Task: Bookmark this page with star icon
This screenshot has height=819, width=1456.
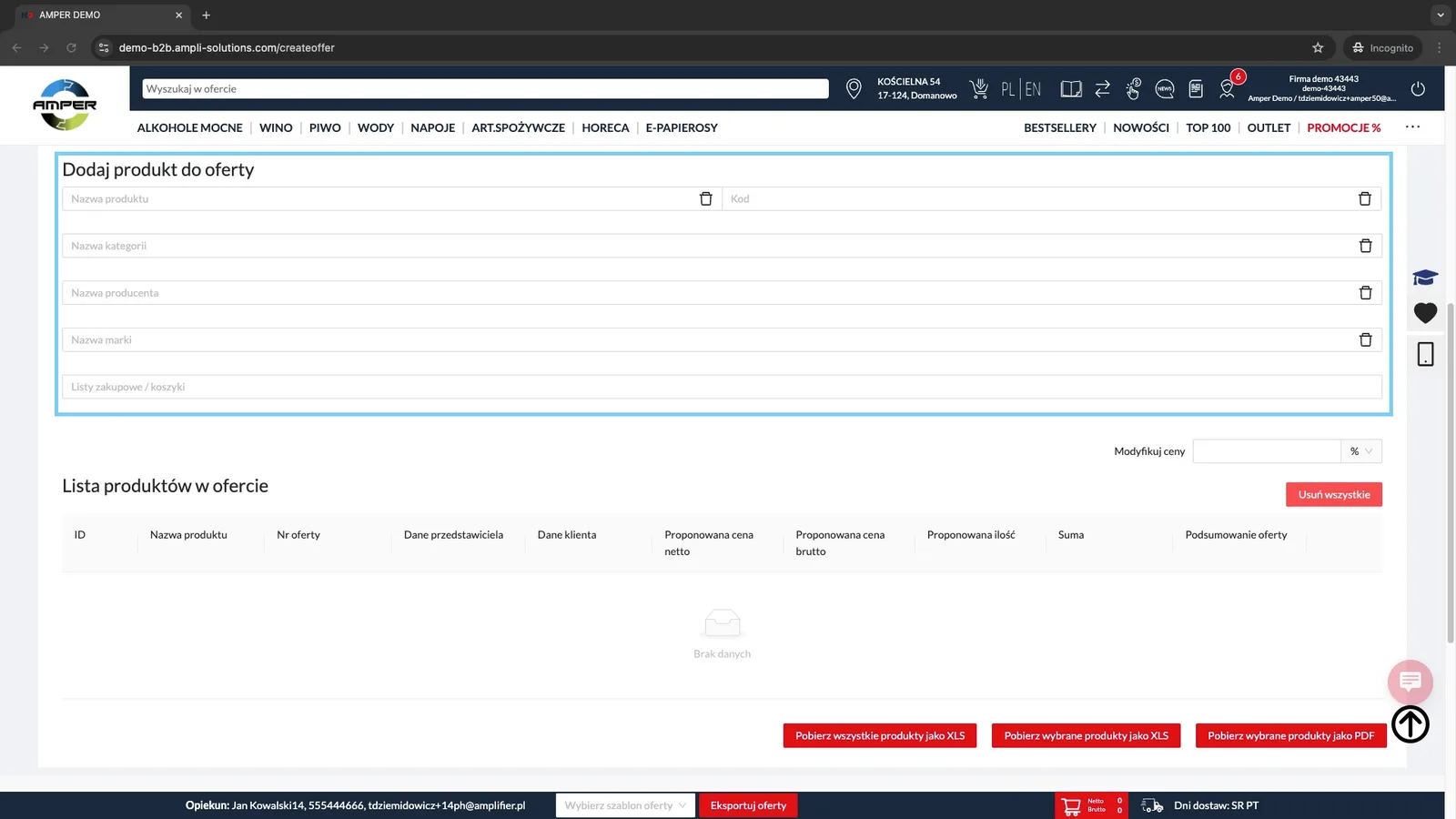Action: coord(1318,47)
